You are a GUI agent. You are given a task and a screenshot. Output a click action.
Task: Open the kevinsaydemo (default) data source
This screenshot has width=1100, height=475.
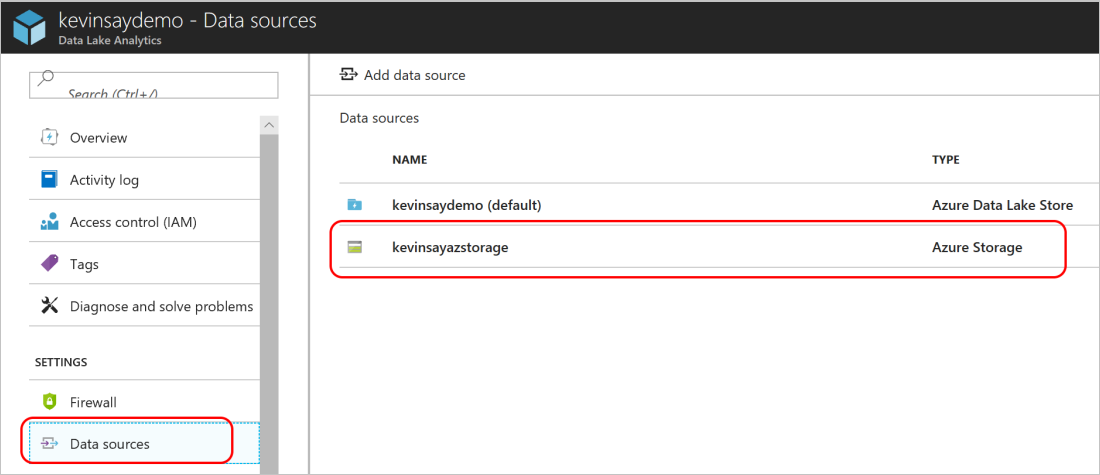coord(466,205)
